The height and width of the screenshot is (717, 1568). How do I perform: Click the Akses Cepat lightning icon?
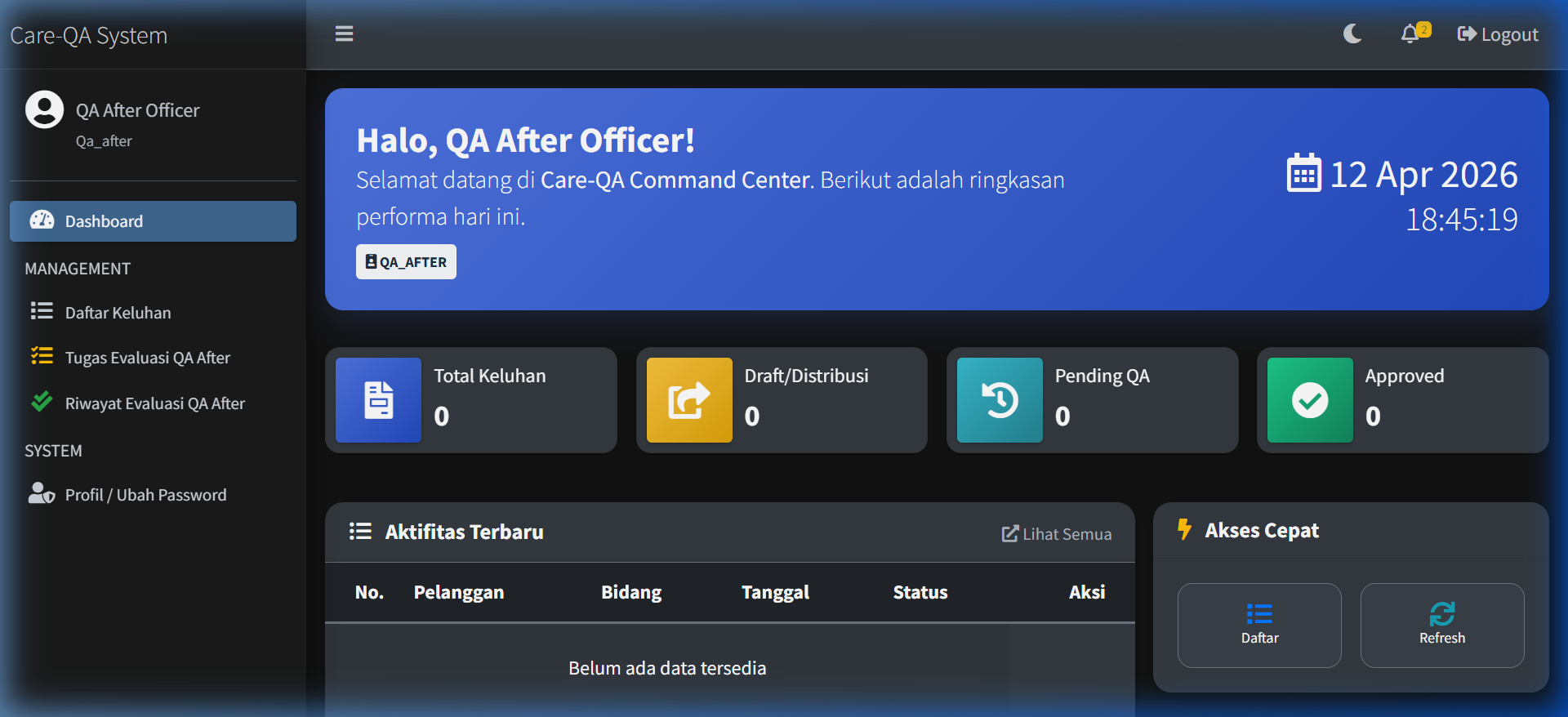pos(1184,530)
